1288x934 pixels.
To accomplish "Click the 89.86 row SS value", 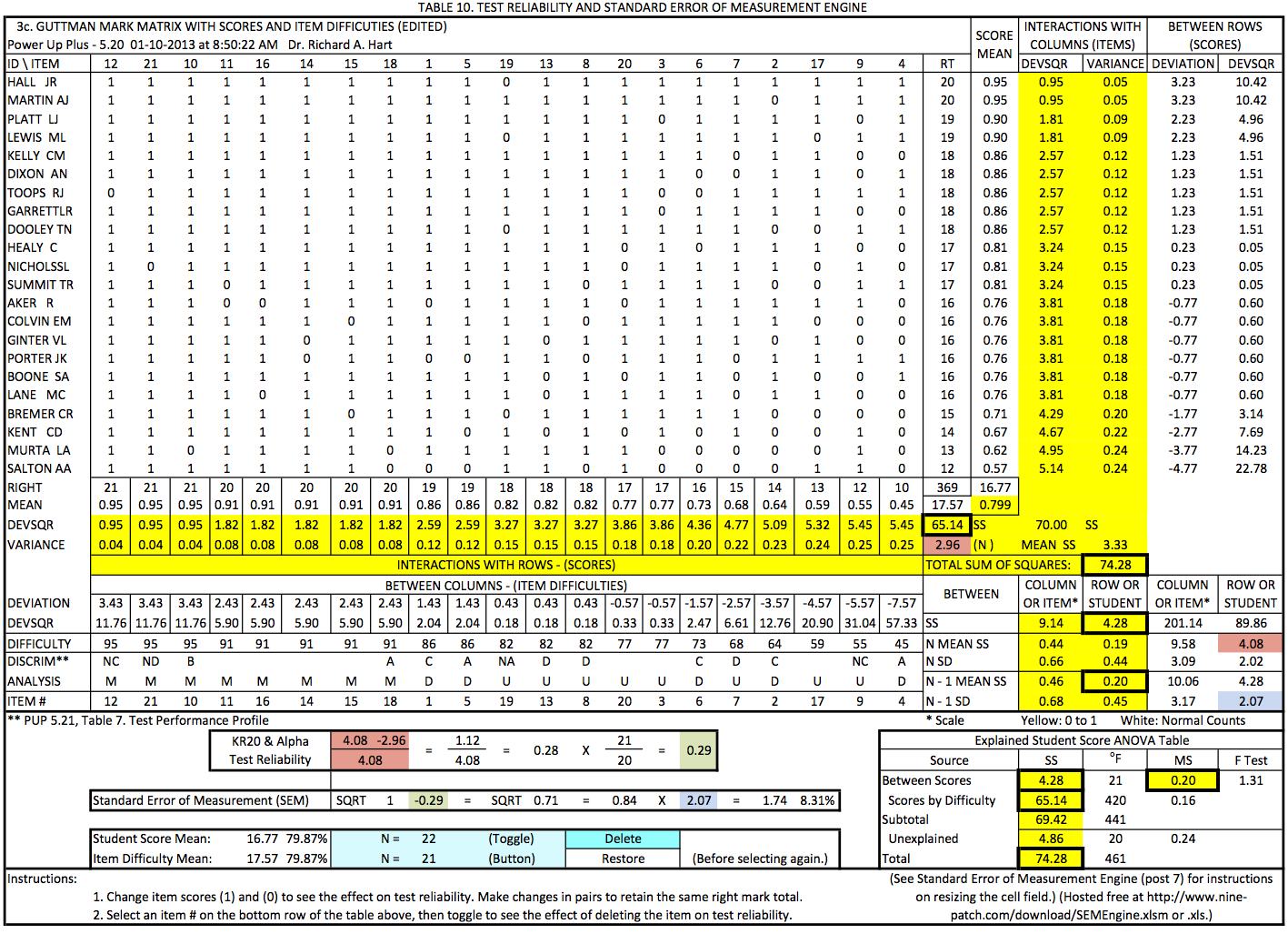I will [1250, 623].
